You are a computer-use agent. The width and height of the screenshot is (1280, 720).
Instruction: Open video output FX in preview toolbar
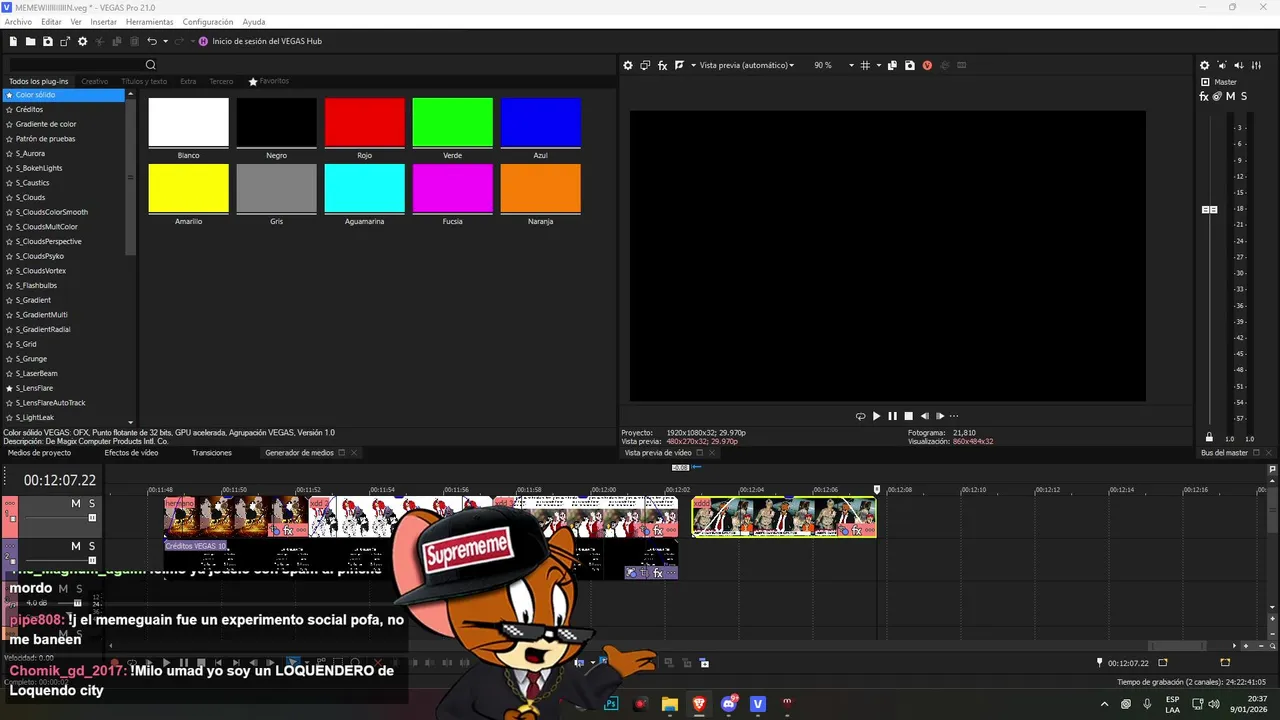click(662, 65)
